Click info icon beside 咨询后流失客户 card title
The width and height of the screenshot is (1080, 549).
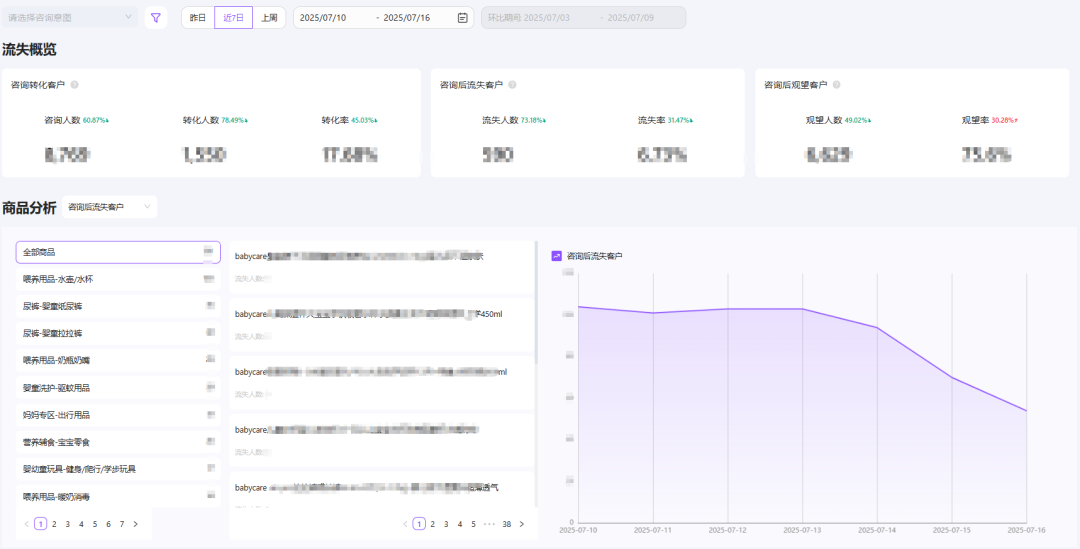[512, 85]
